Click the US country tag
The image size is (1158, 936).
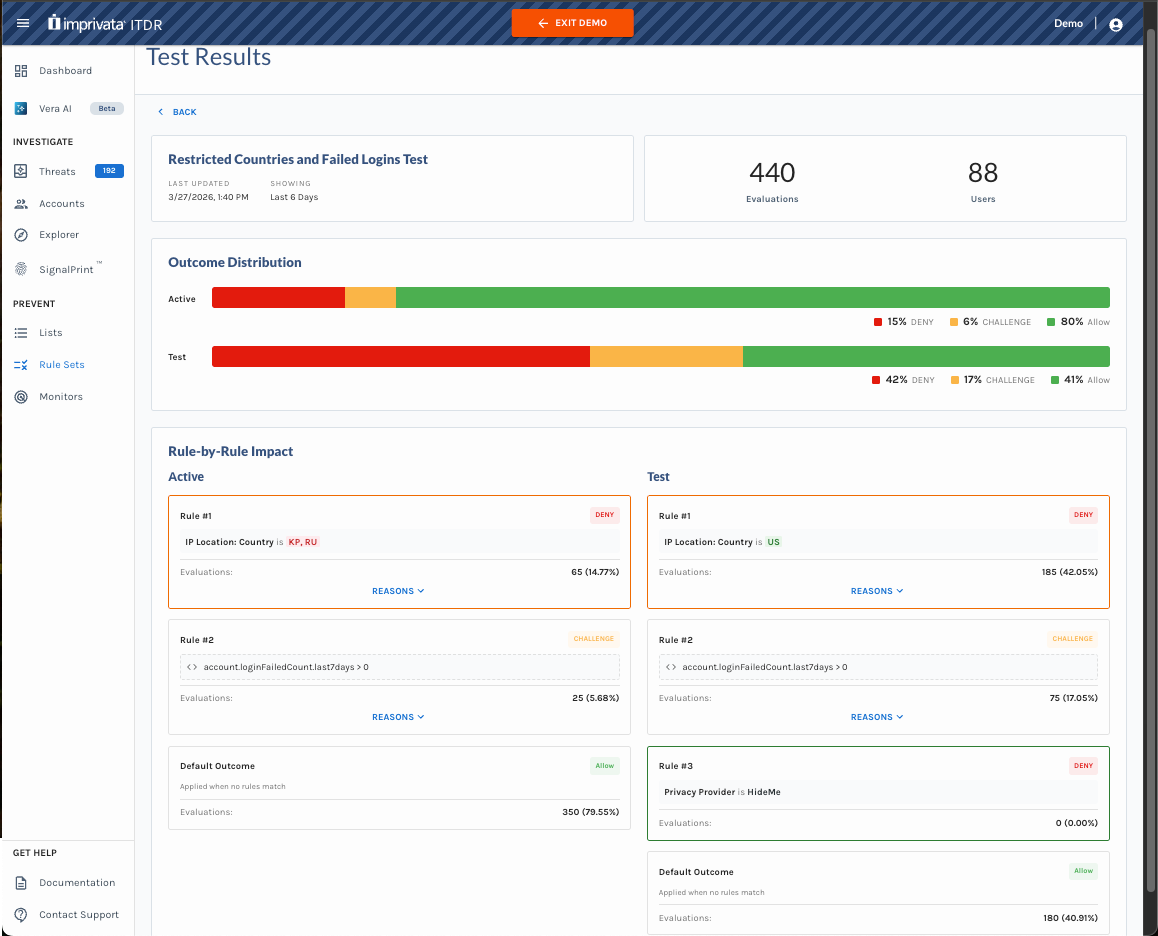pyautogui.click(x=773, y=542)
